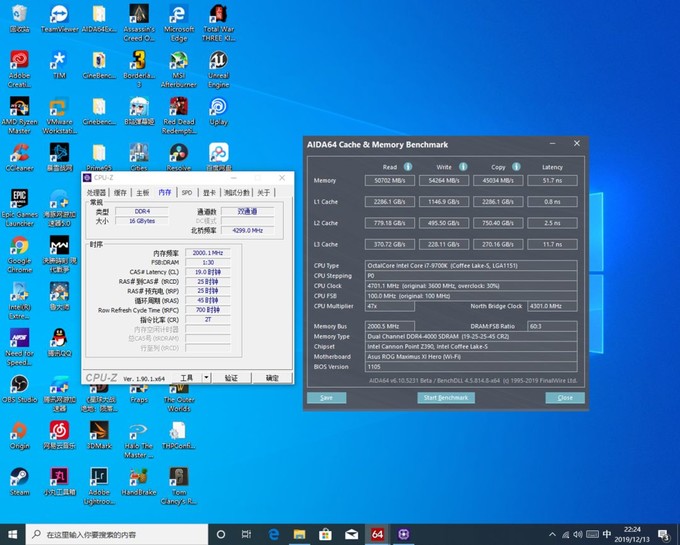Launch Total War THREE KINGDOMS shortcut
Screen dimensions: 680x545
[x=219, y=23]
